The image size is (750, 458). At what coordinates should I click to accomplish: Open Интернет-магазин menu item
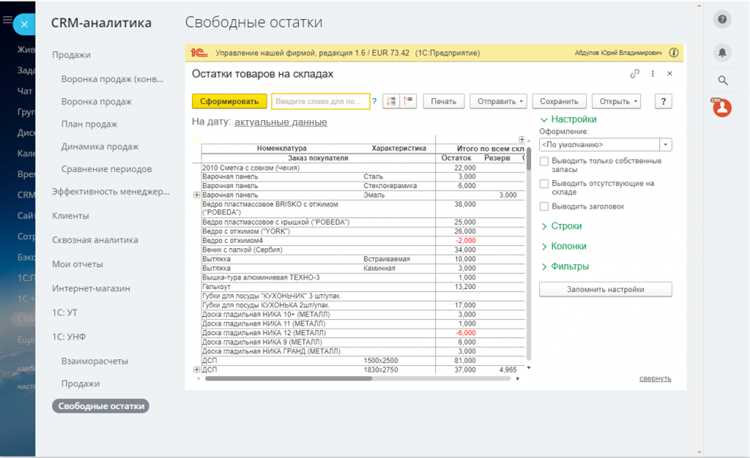pos(91,288)
